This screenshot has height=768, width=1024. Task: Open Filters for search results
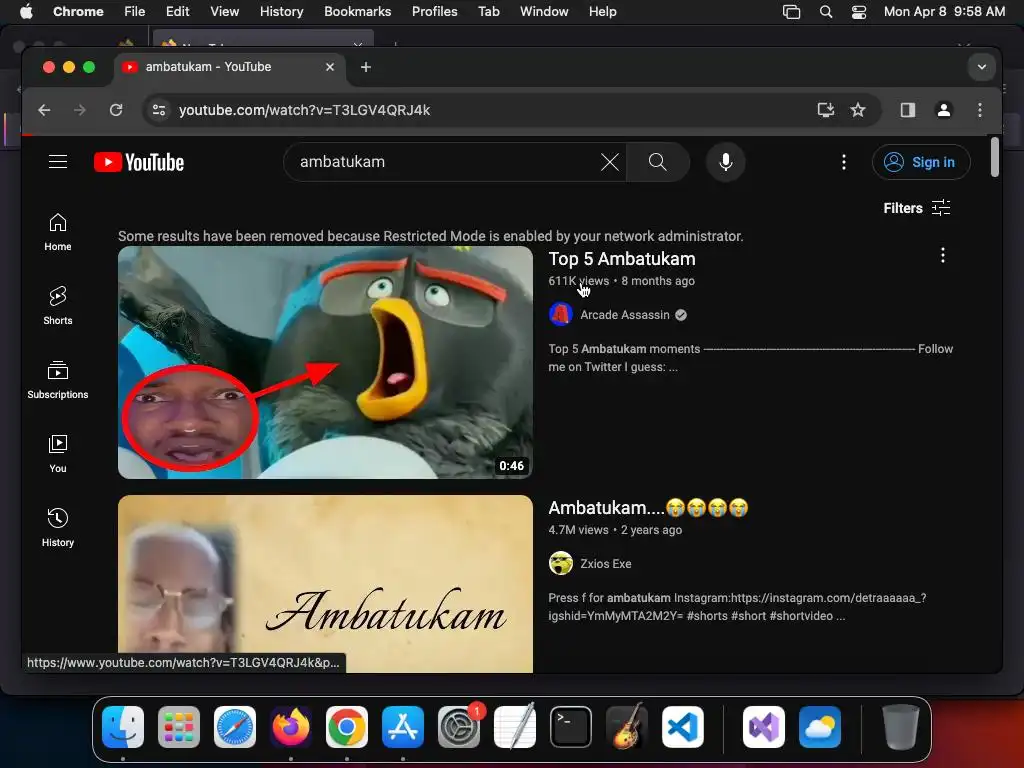coord(916,208)
